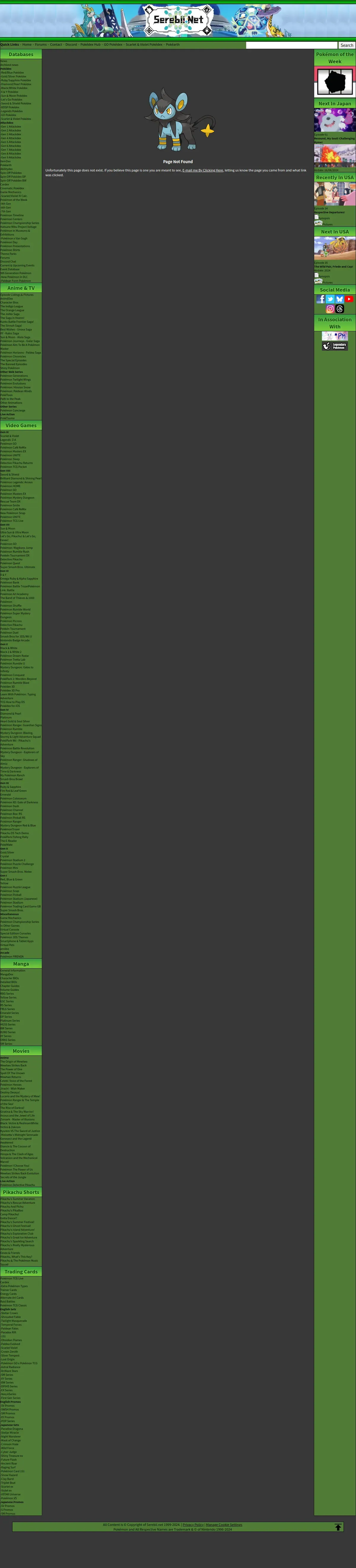Open the YouTube icon

(x=349, y=299)
